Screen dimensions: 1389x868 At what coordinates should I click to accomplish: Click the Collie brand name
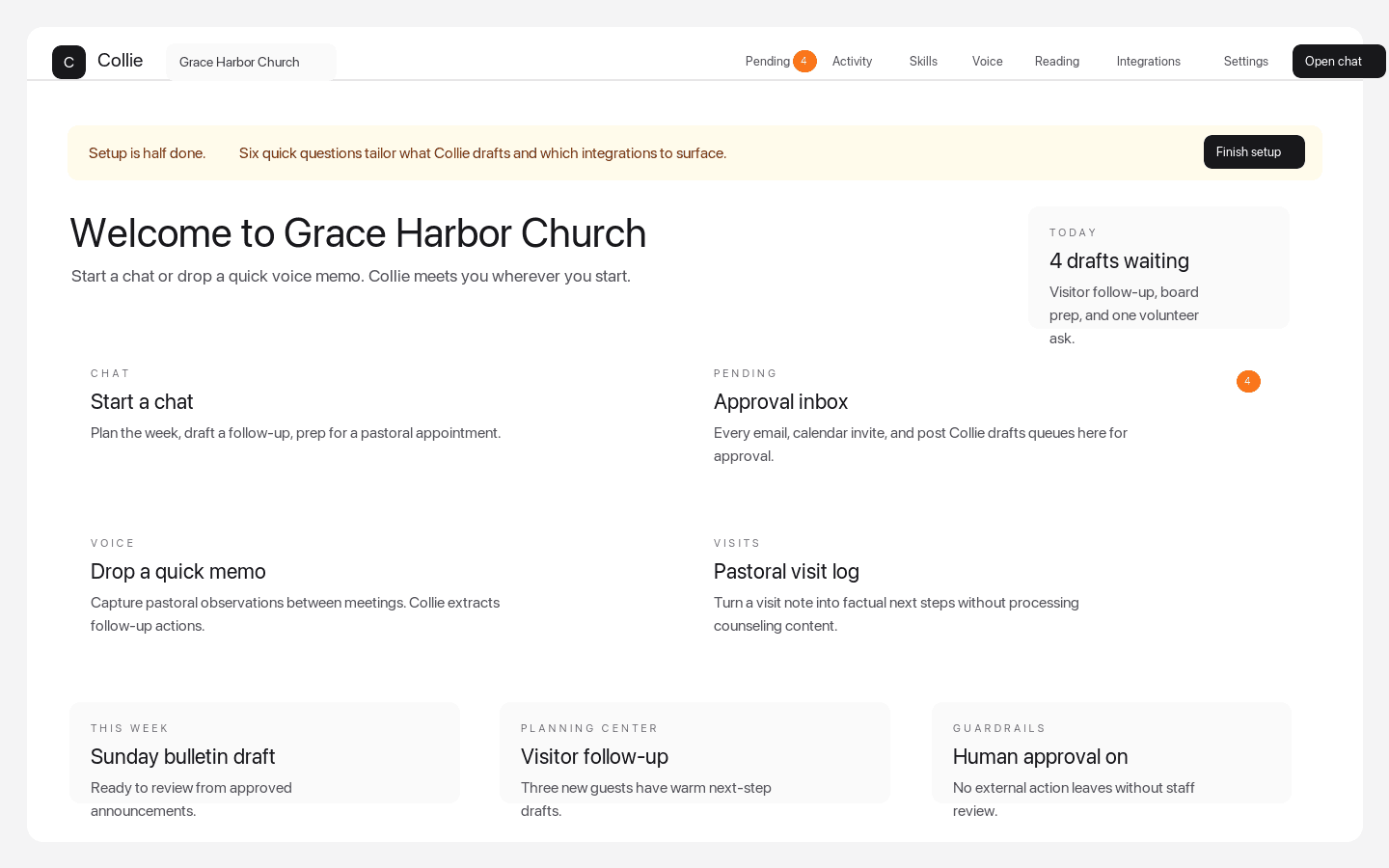coord(121,61)
